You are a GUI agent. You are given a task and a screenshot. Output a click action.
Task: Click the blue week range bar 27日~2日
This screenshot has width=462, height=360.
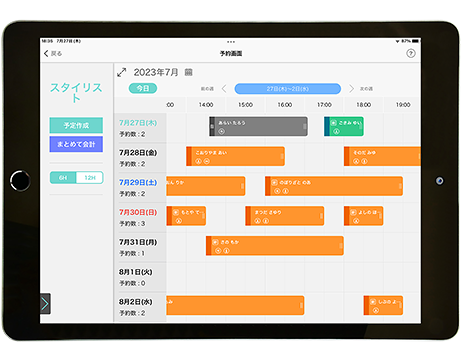pyautogui.click(x=288, y=89)
